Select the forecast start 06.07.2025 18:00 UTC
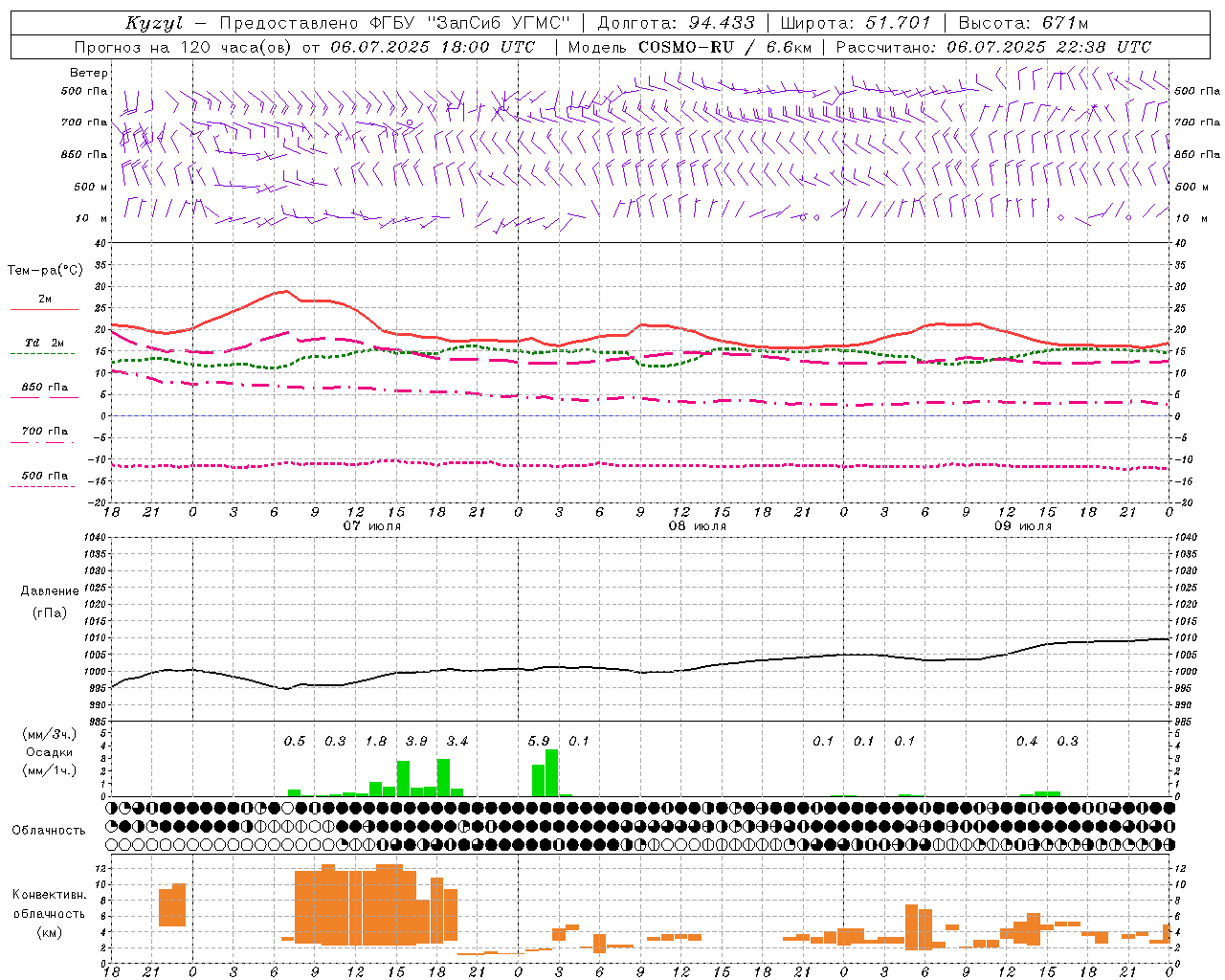1225x980 pixels. pos(433,47)
